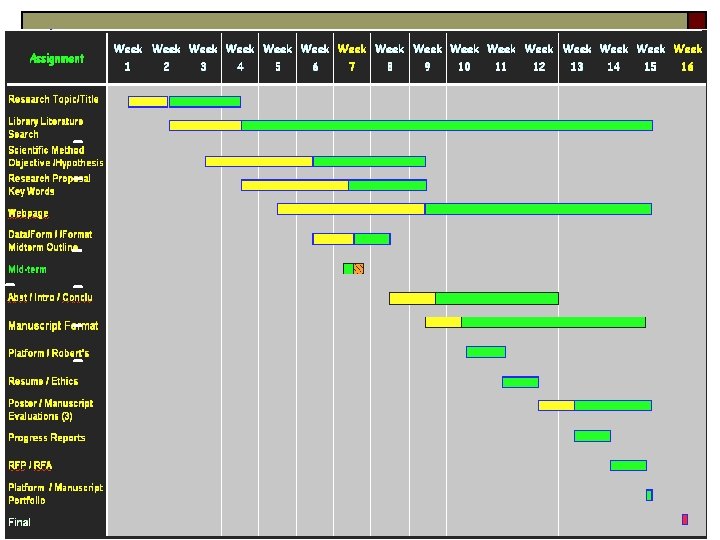Select Data/Form/Format Midterm Outline label
The image size is (720, 540).
50,241
